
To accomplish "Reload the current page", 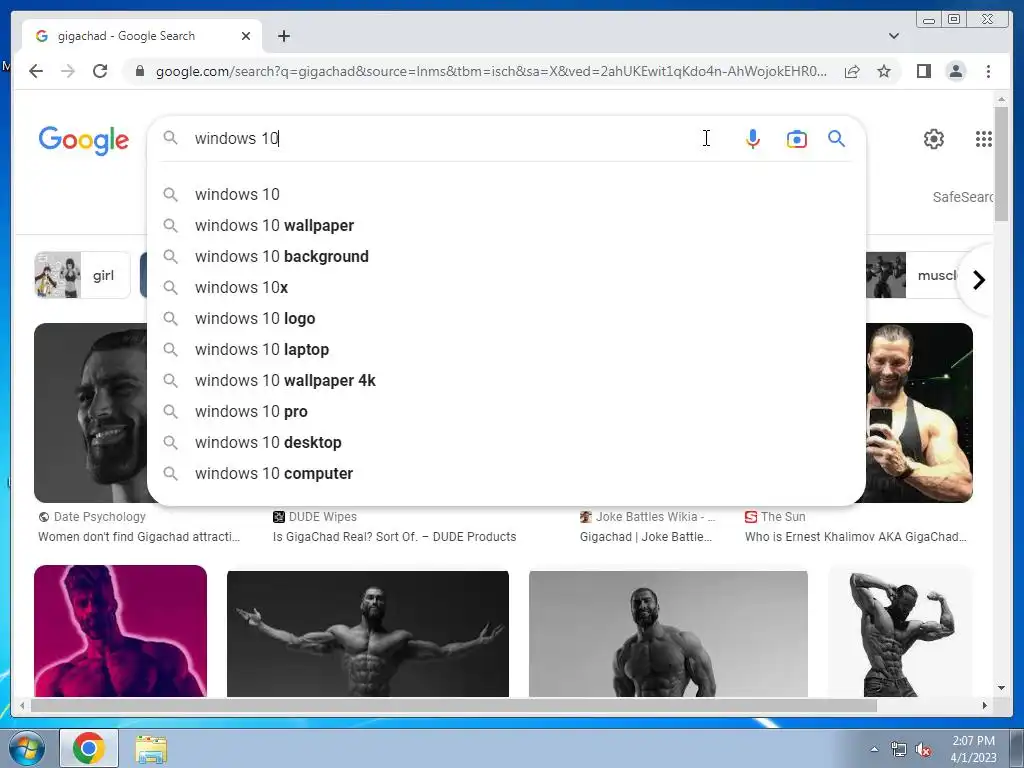I will click(x=100, y=71).
